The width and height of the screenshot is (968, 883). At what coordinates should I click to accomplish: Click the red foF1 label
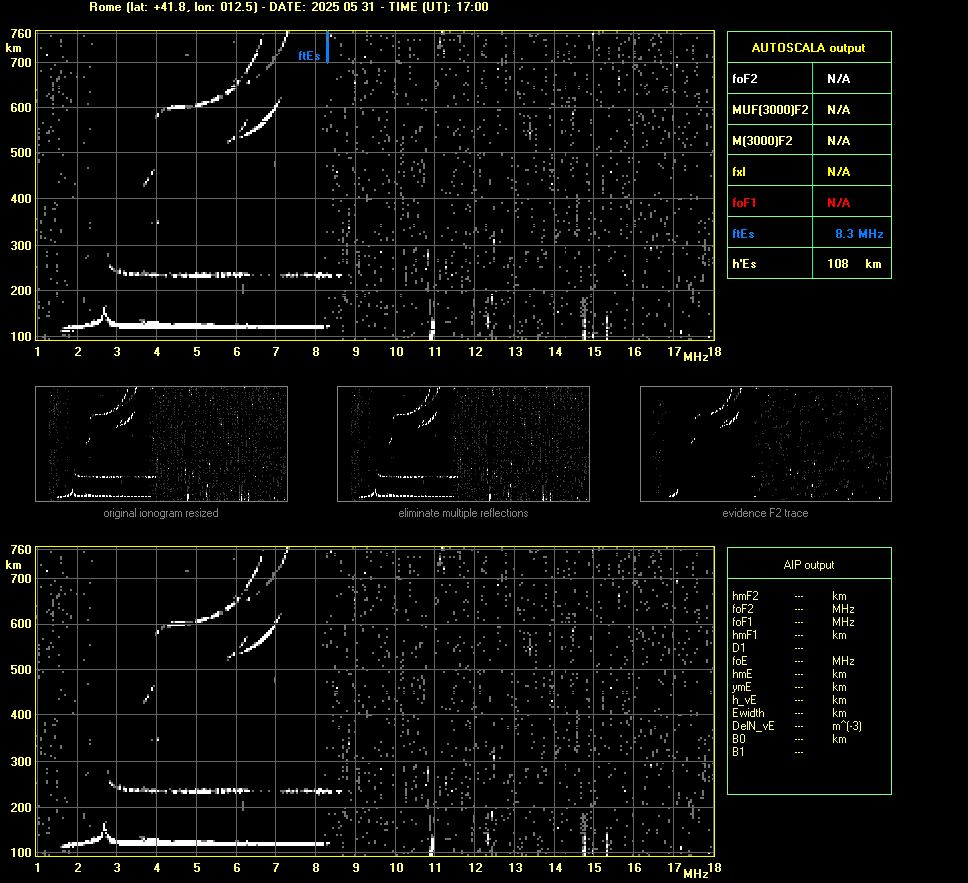click(x=744, y=203)
